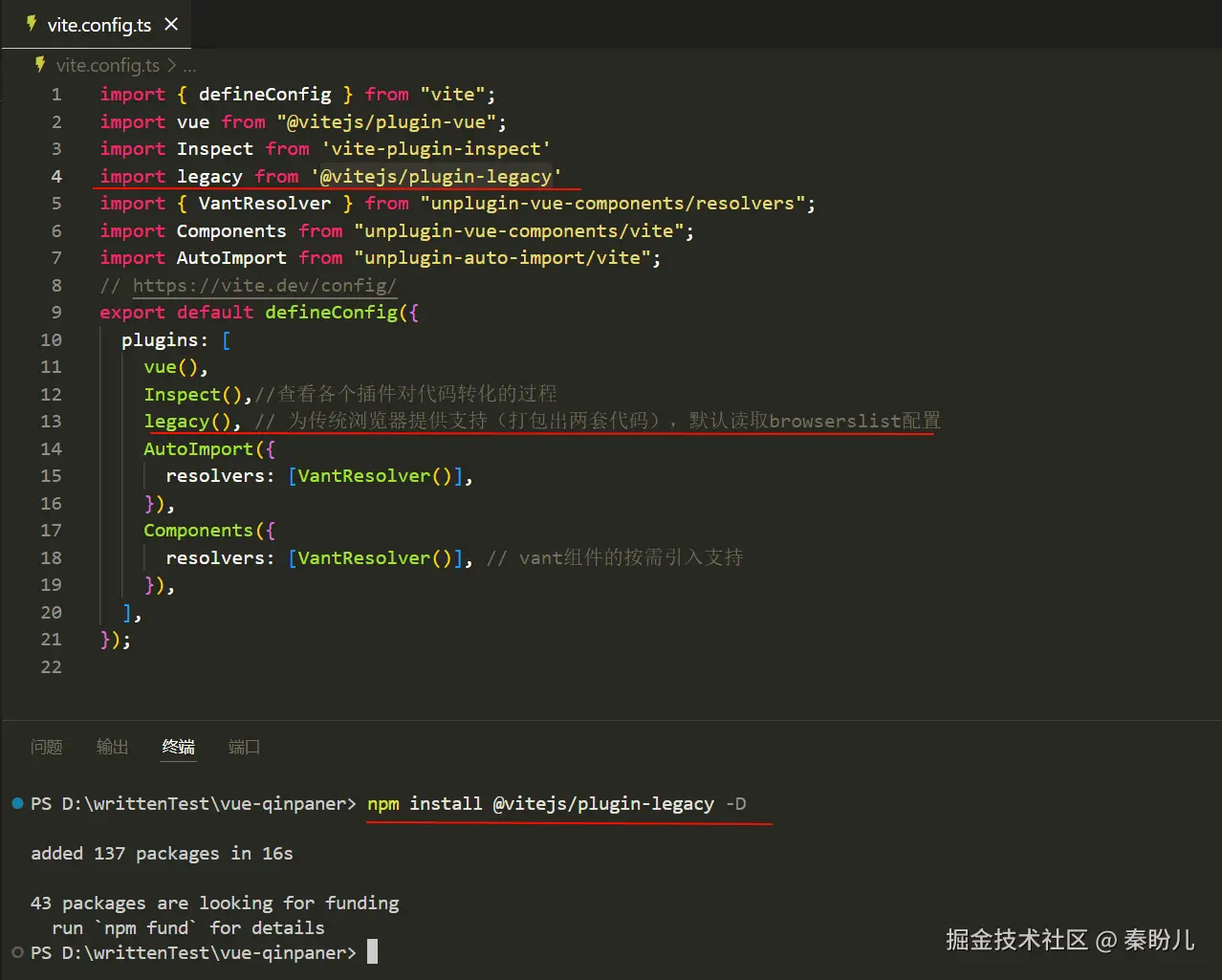
Task: Click the Vite icon in the breadcrumb
Action: click(40, 65)
